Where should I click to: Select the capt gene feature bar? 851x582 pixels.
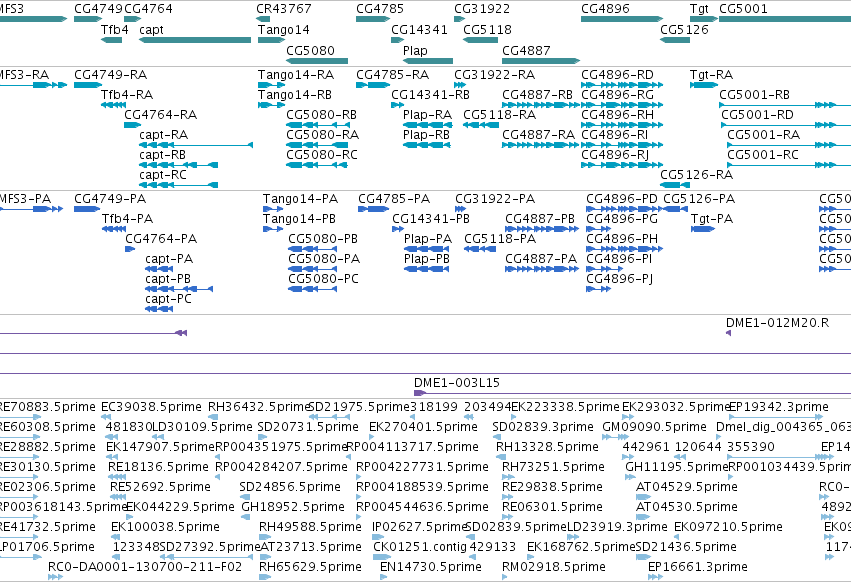(195, 40)
